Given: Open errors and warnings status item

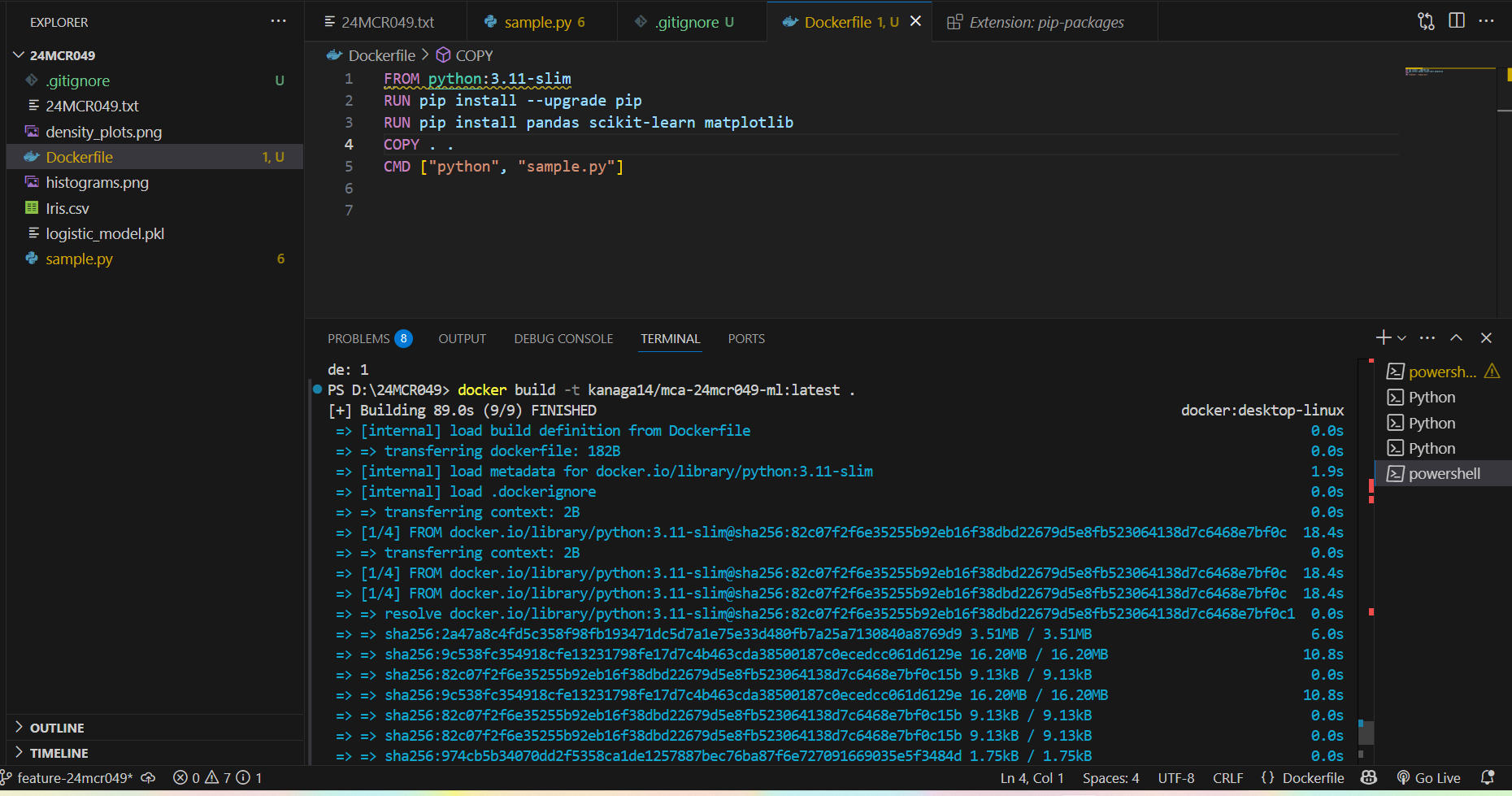Looking at the screenshot, I should (x=217, y=778).
